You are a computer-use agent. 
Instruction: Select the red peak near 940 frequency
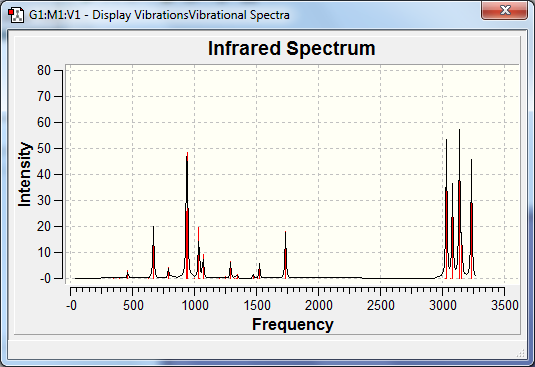[x=187, y=216]
